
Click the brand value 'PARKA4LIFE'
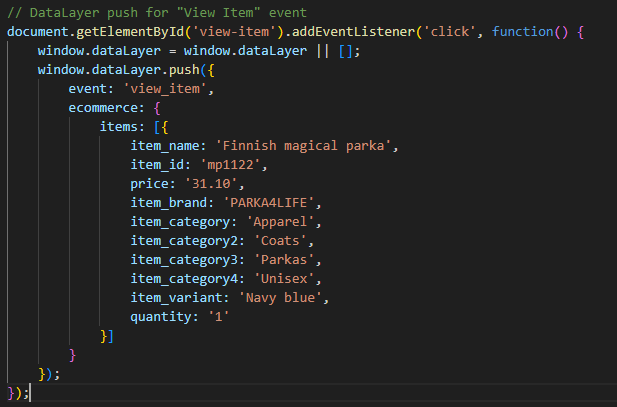coord(269,203)
